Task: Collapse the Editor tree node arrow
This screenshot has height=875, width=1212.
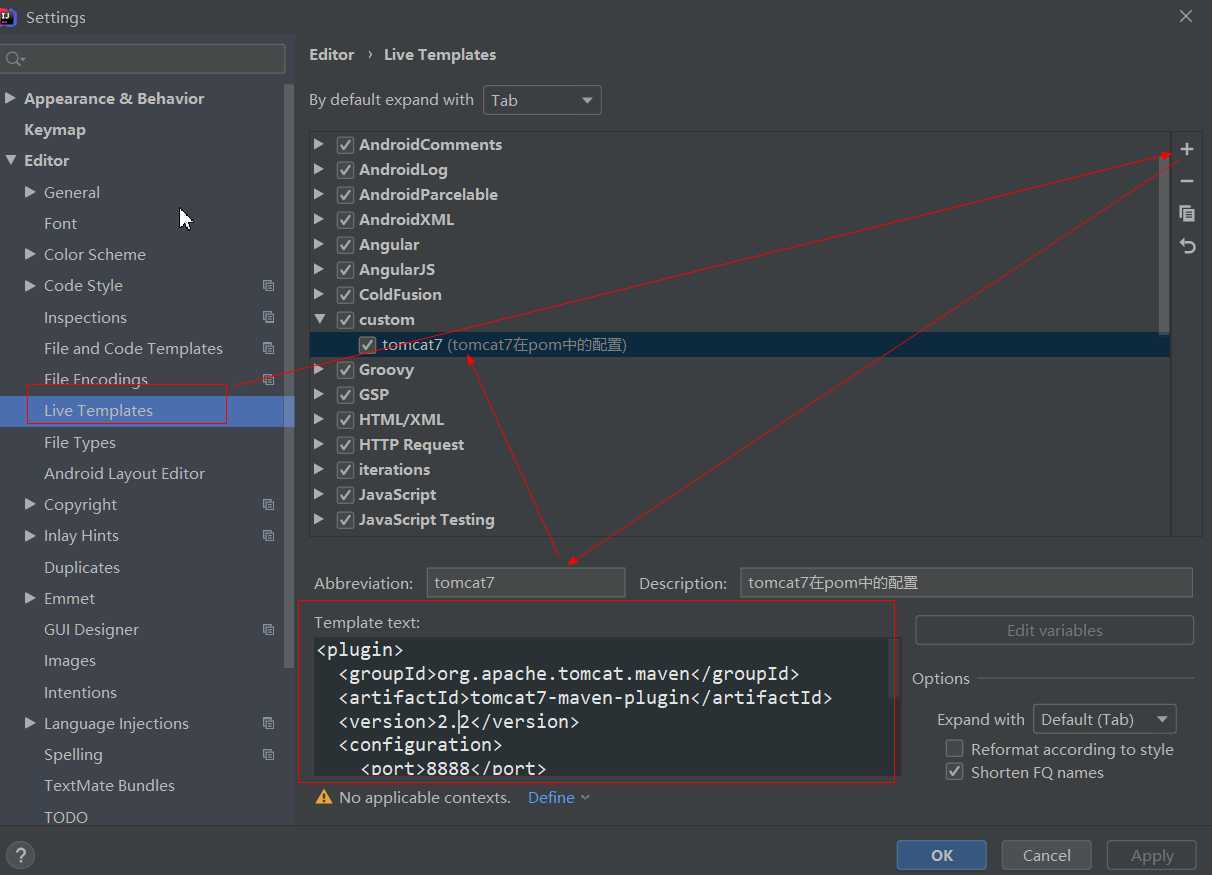Action: click(x=11, y=160)
